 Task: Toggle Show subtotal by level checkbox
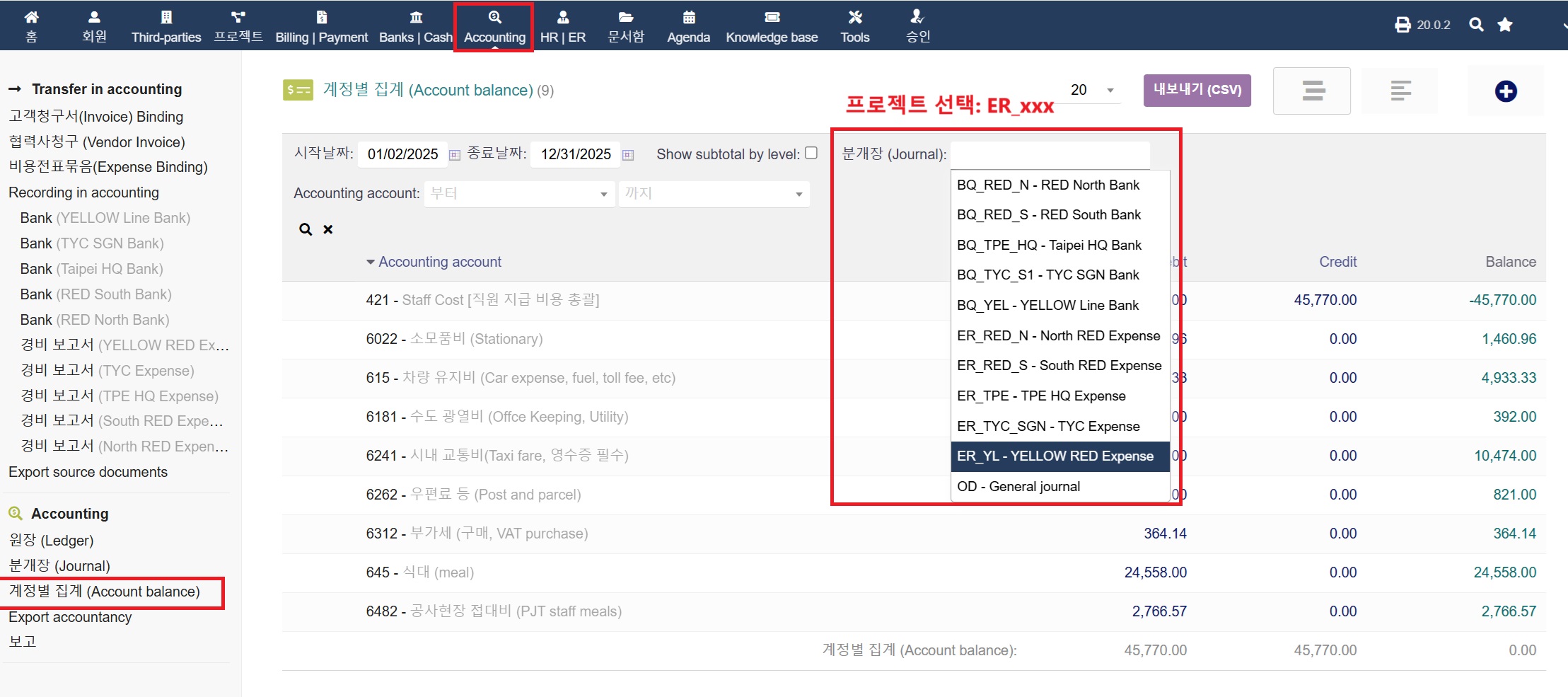click(x=811, y=153)
